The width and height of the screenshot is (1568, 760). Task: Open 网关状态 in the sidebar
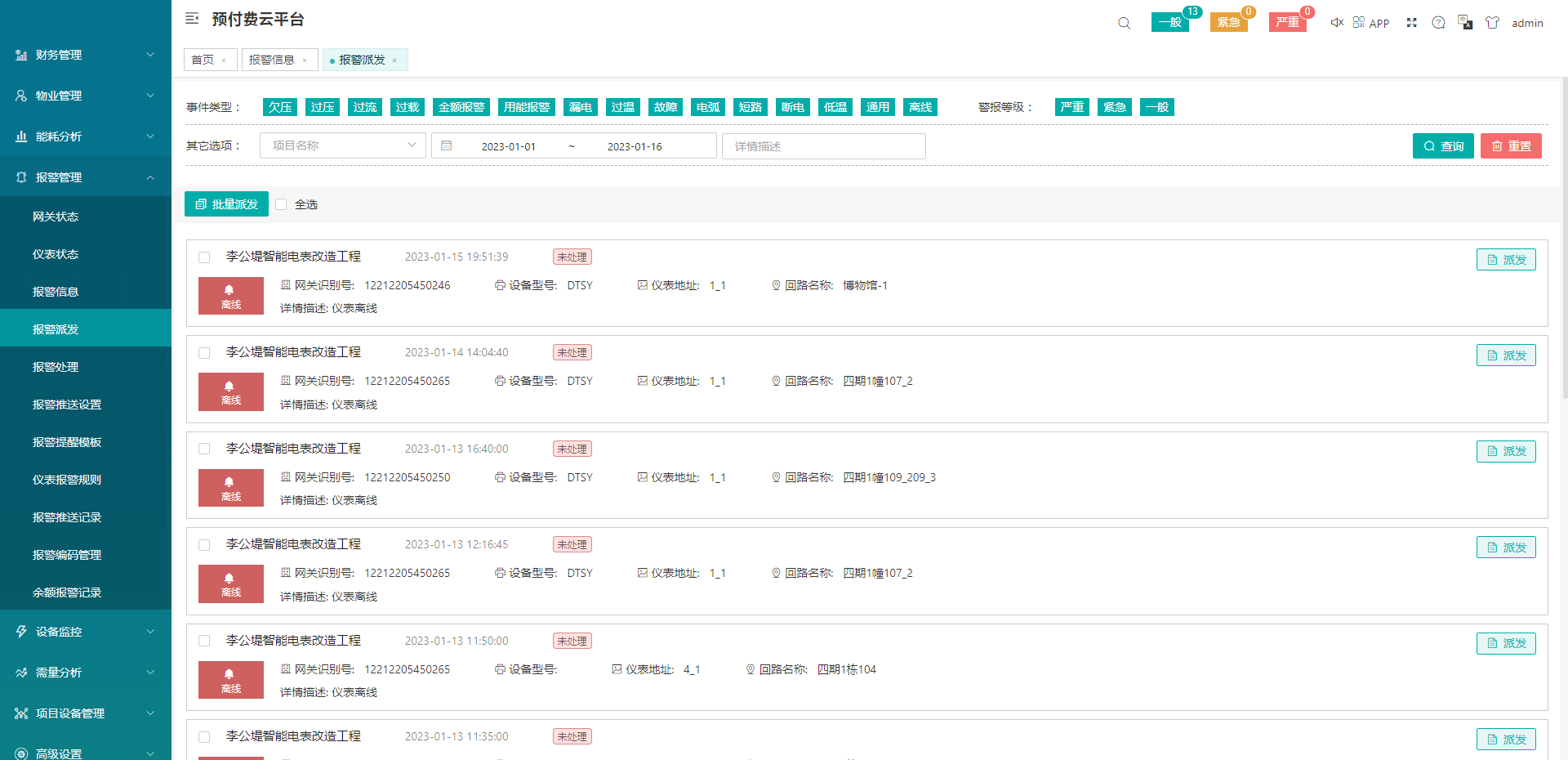pos(86,217)
